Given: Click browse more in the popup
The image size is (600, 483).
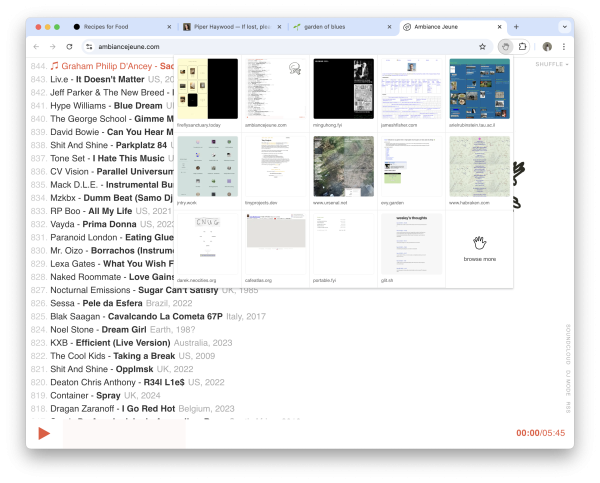Looking at the screenshot, I should point(479,247).
